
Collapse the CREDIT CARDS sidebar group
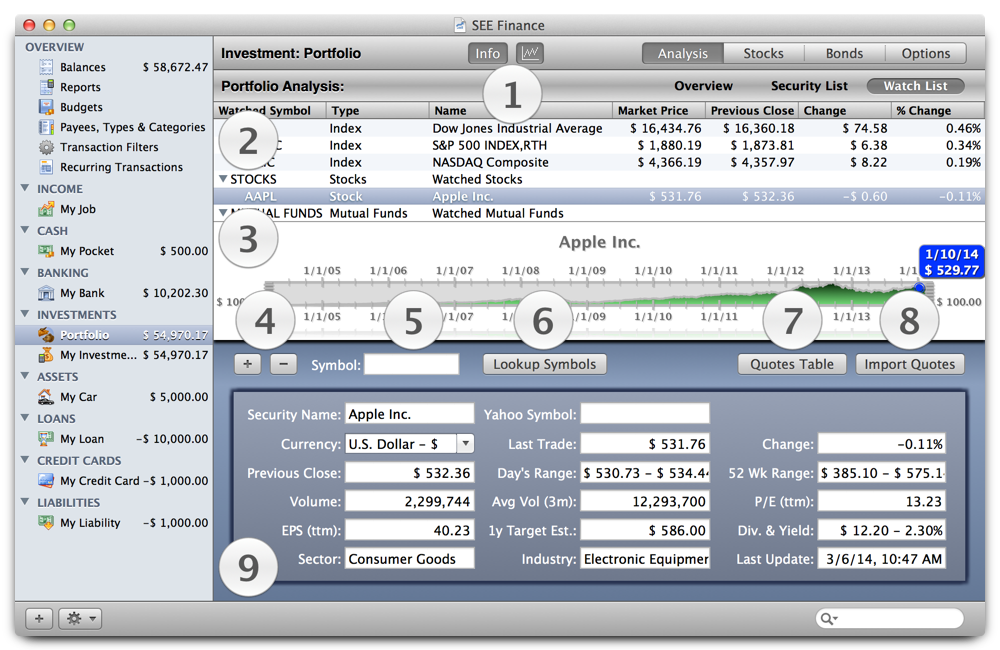pyautogui.click(x=25, y=459)
